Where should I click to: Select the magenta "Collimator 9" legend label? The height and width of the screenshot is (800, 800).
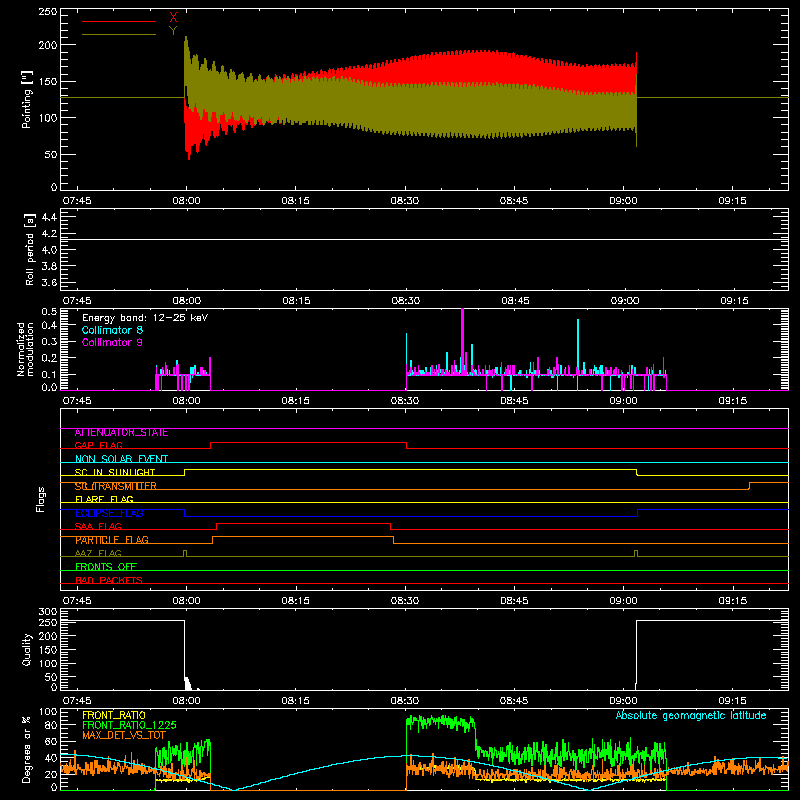pyautogui.click(x=112, y=342)
